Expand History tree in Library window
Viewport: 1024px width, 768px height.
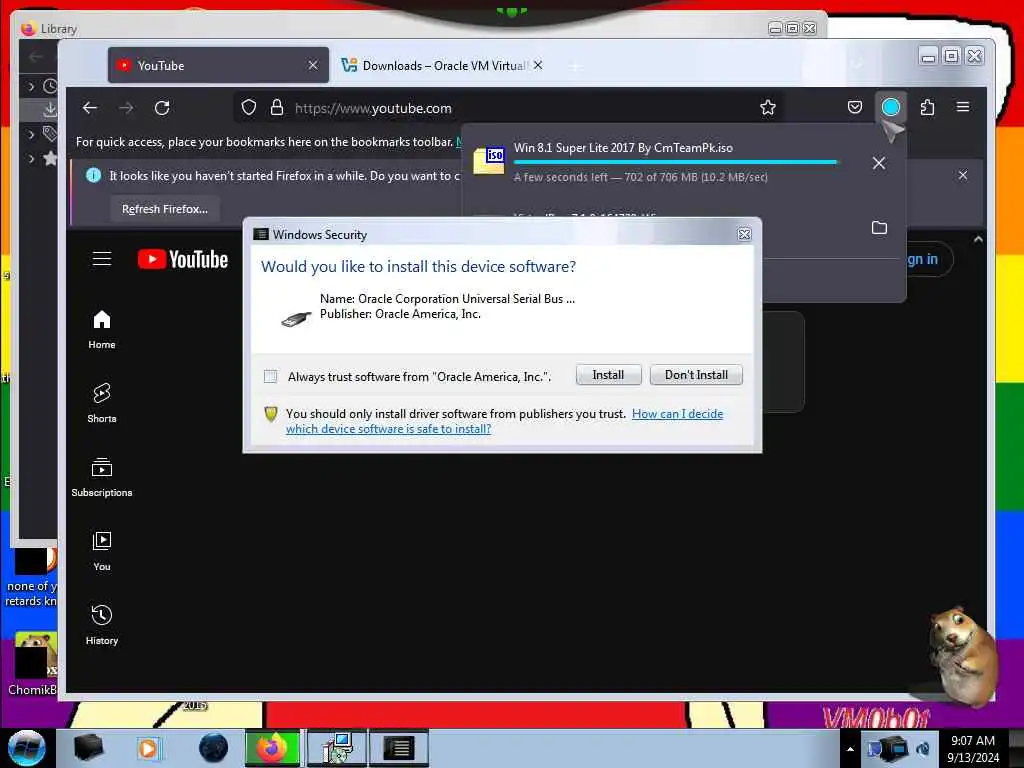tap(31, 86)
